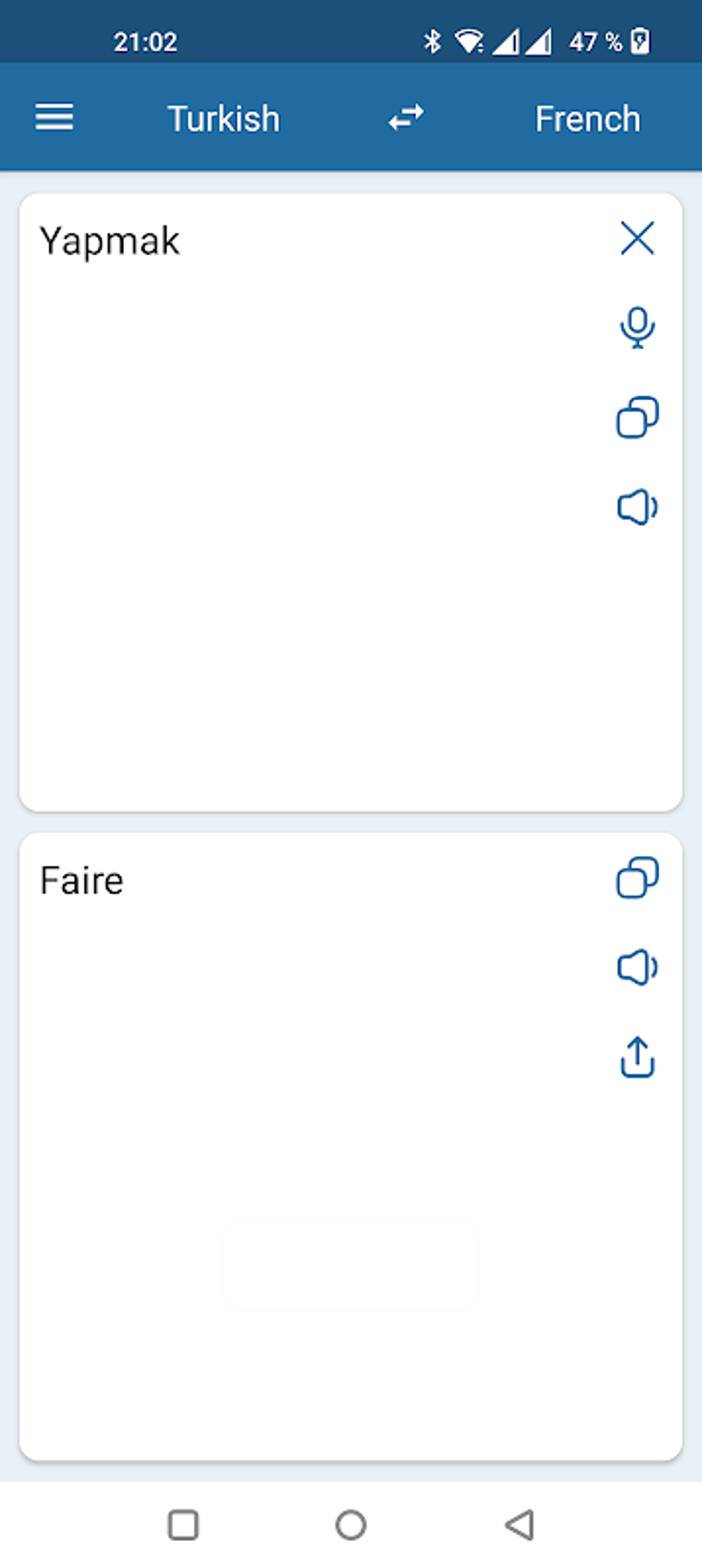Viewport: 702px width, 1568px height.
Task: Tap the Wi-Fi icon in status bar
Action: pyautogui.click(x=471, y=41)
